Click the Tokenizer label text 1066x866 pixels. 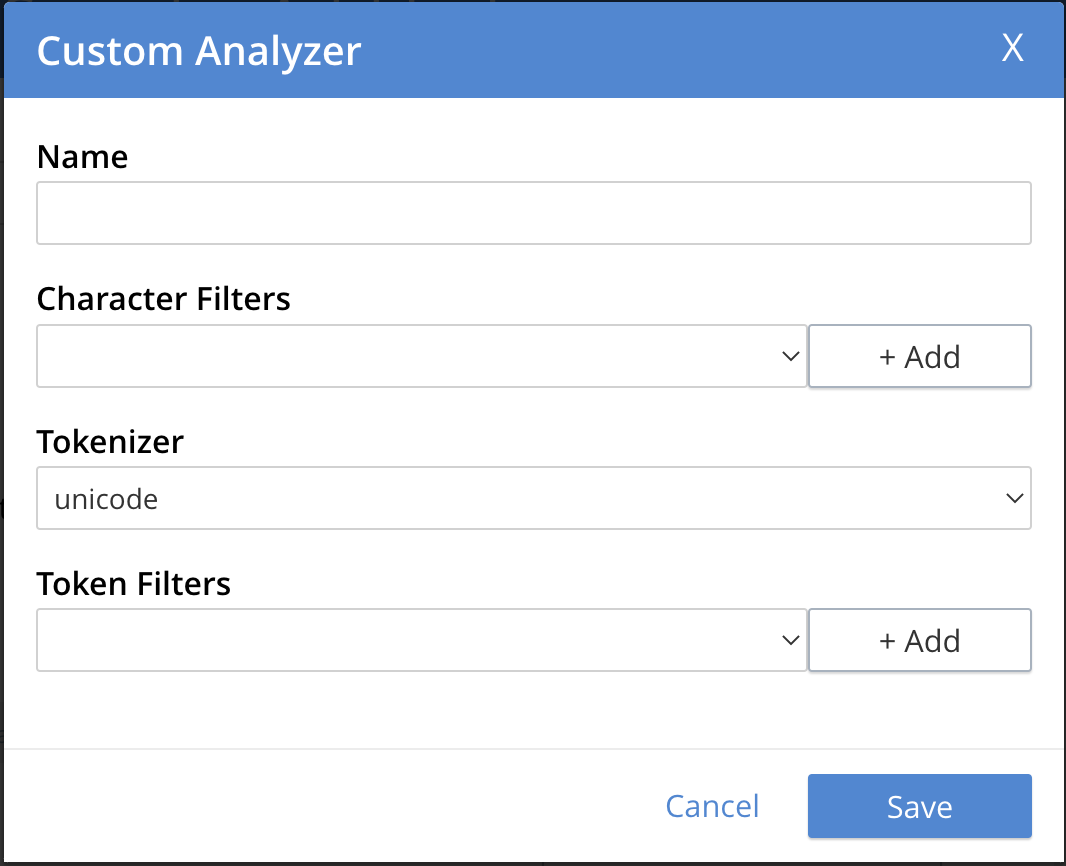click(x=110, y=441)
